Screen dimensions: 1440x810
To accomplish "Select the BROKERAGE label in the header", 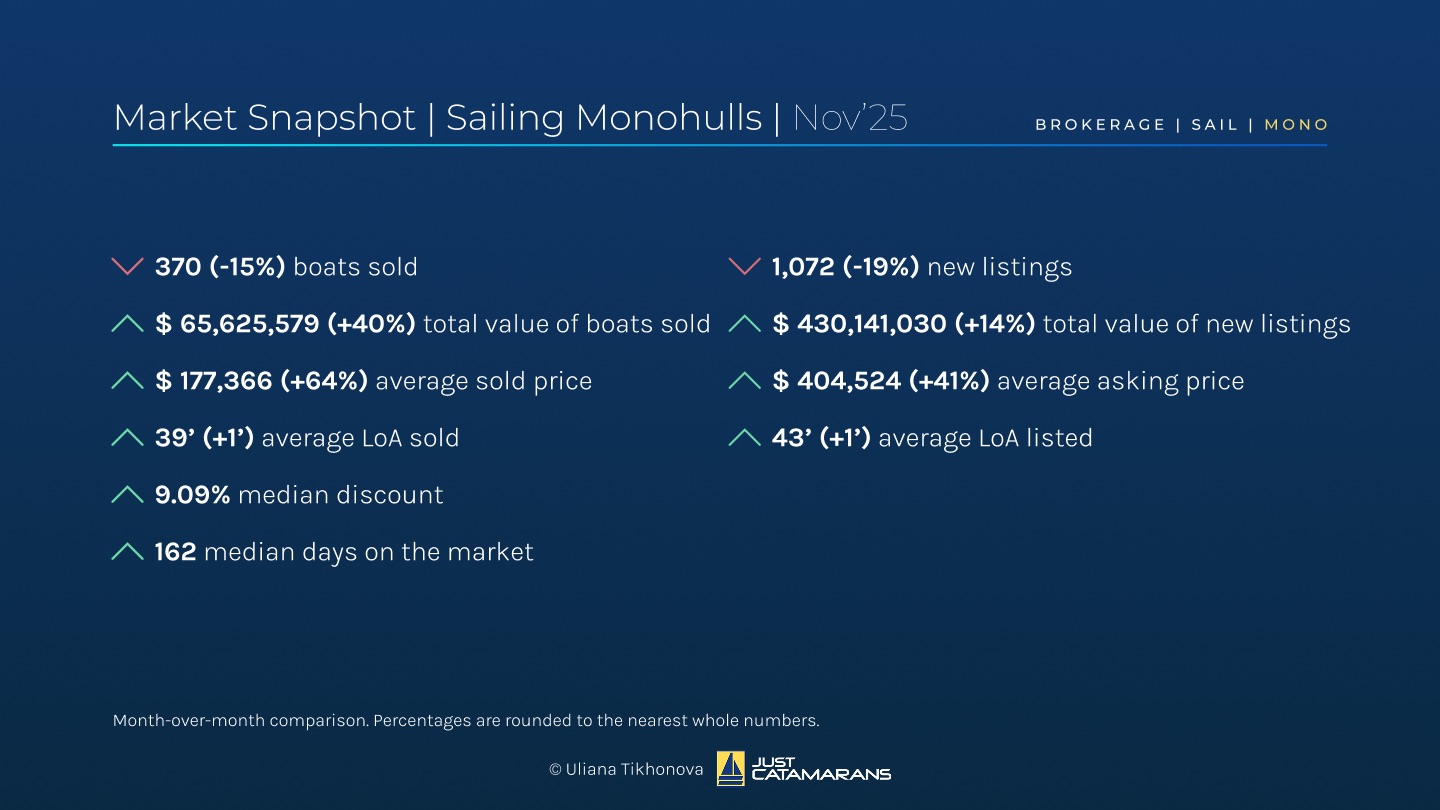I will pos(1100,125).
